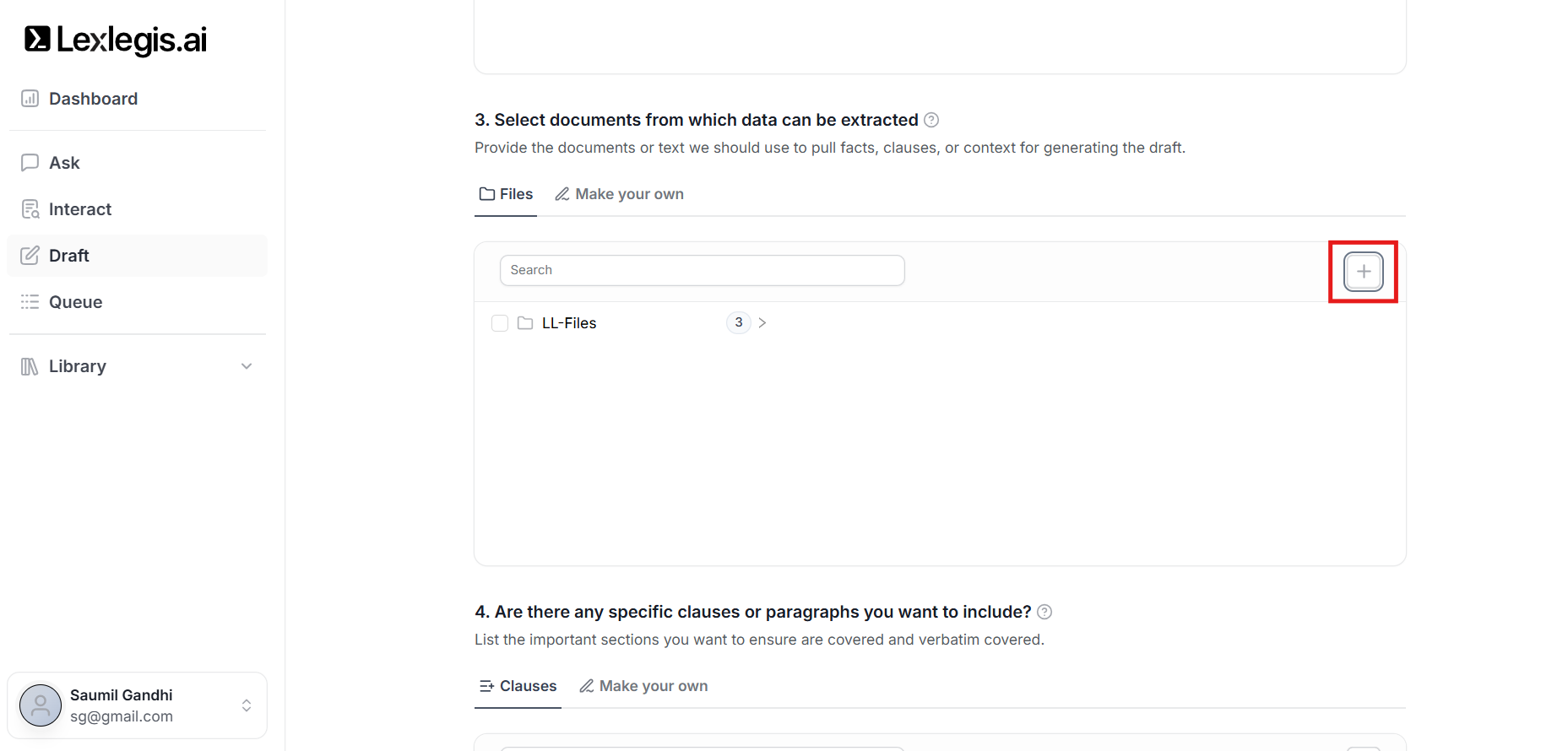Switch to documents Make your own tab
The width and height of the screenshot is (1568, 751).
[619, 194]
